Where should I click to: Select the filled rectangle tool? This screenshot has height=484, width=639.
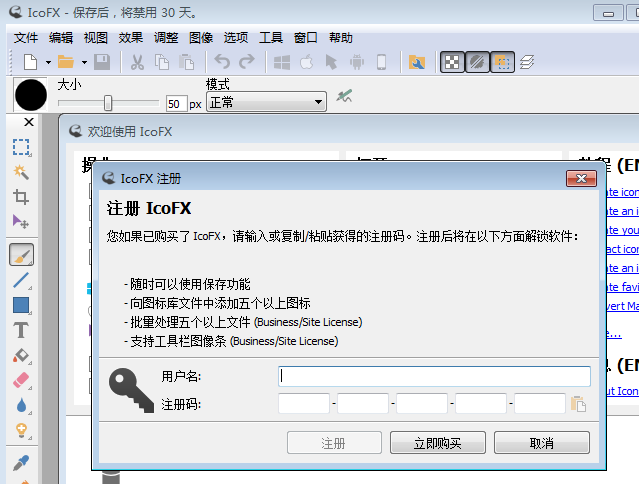(x=21, y=305)
